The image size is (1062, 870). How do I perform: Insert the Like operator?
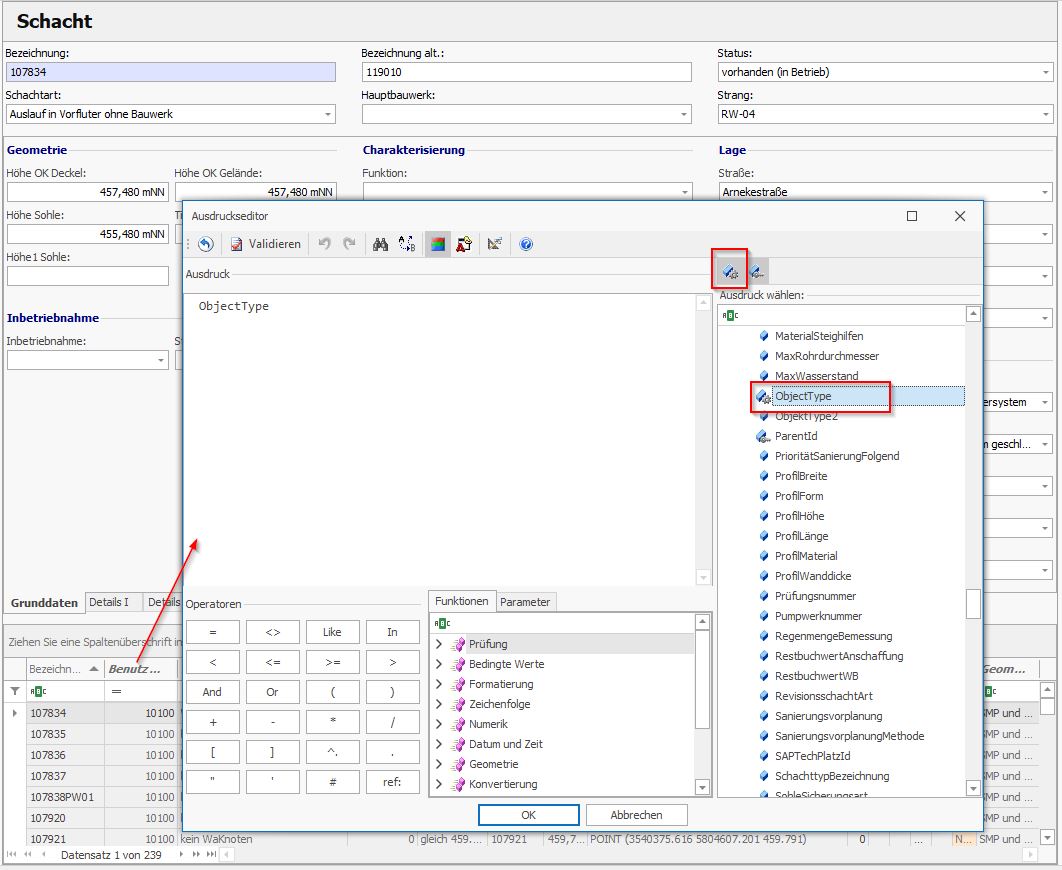point(332,632)
